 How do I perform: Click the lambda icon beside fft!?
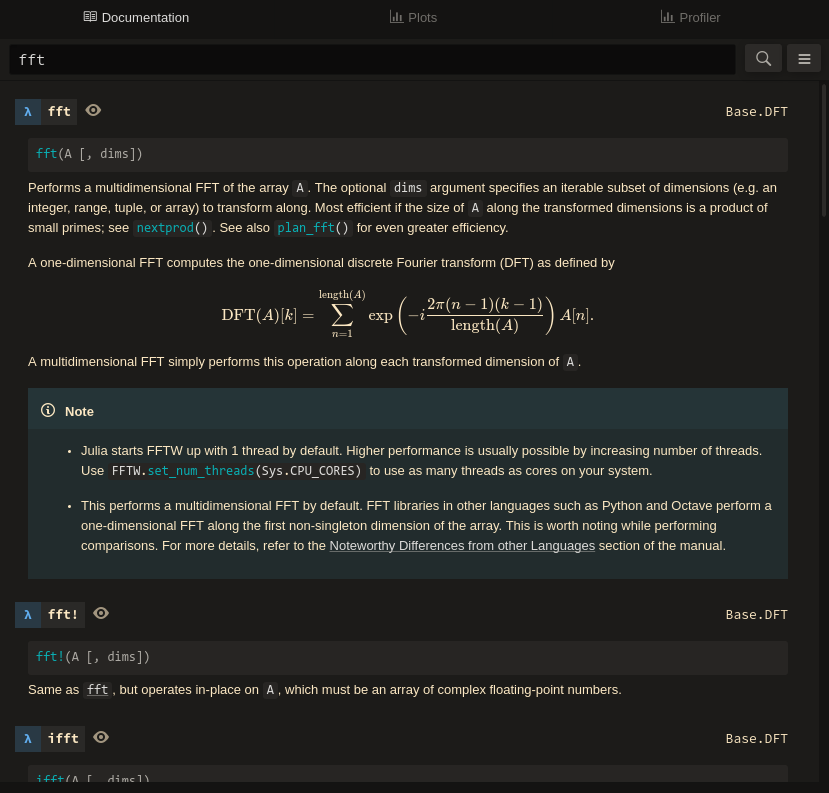[28, 615]
